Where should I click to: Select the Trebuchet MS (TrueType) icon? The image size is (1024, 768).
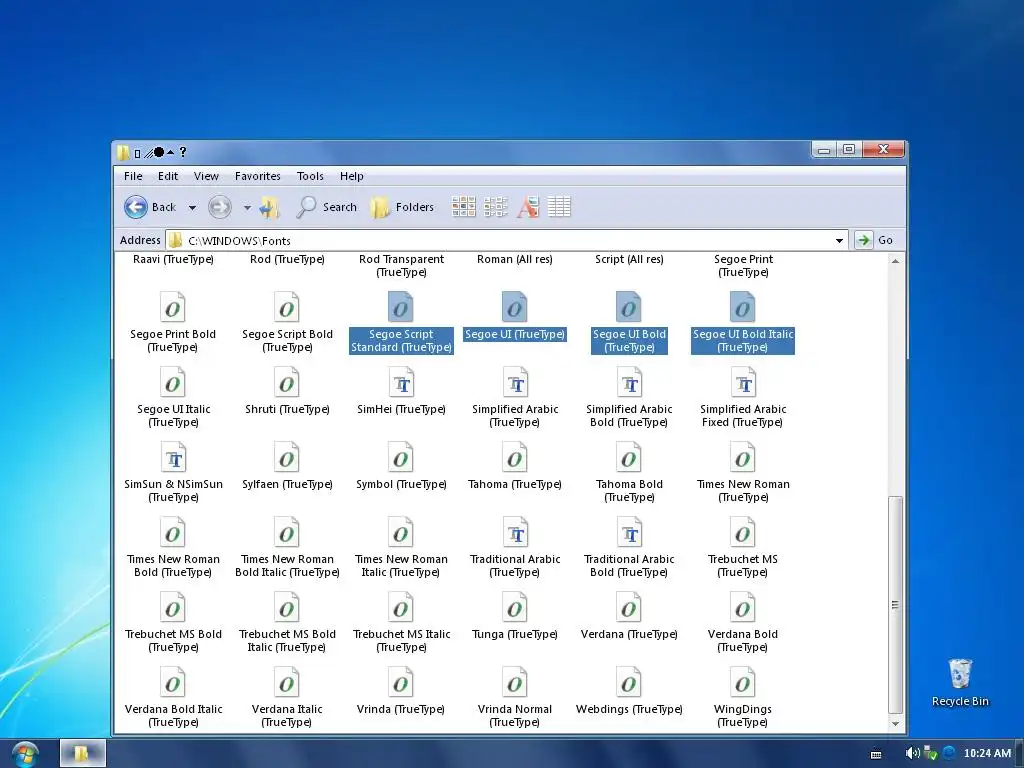click(x=743, y=532)
